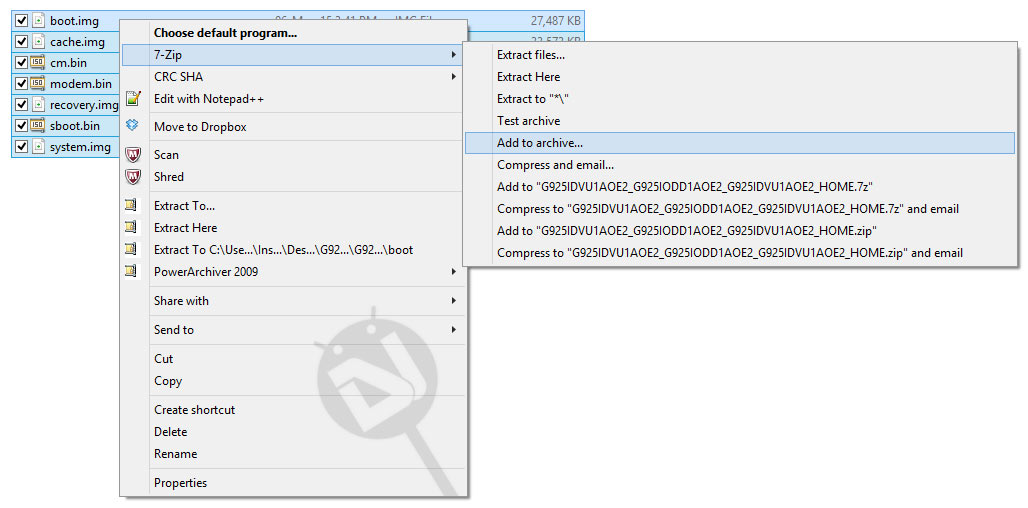Select Choose default program...
Image resolution: width=1028 pixels, height=508 pixels.
(226, 33)
